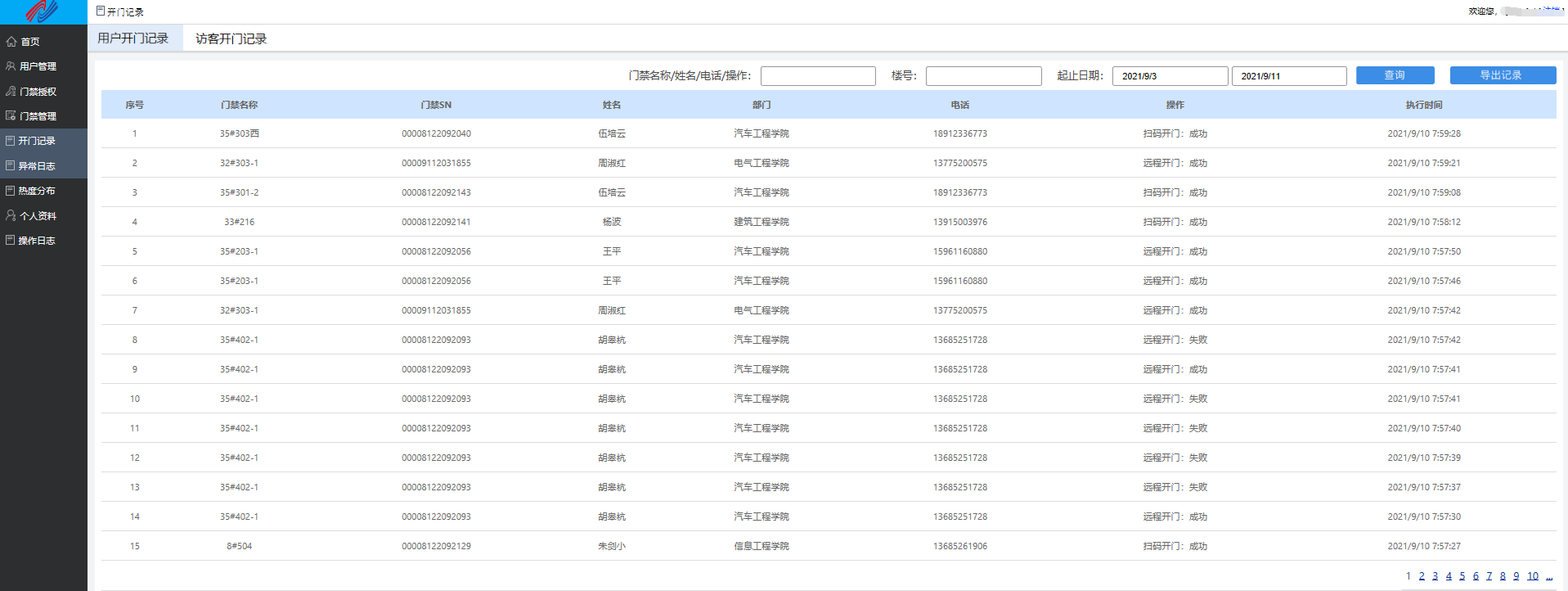Focus the 门禁名称/姓名/电话/操作 search box
1568x591 pixels.
click(x=818, y=76)
